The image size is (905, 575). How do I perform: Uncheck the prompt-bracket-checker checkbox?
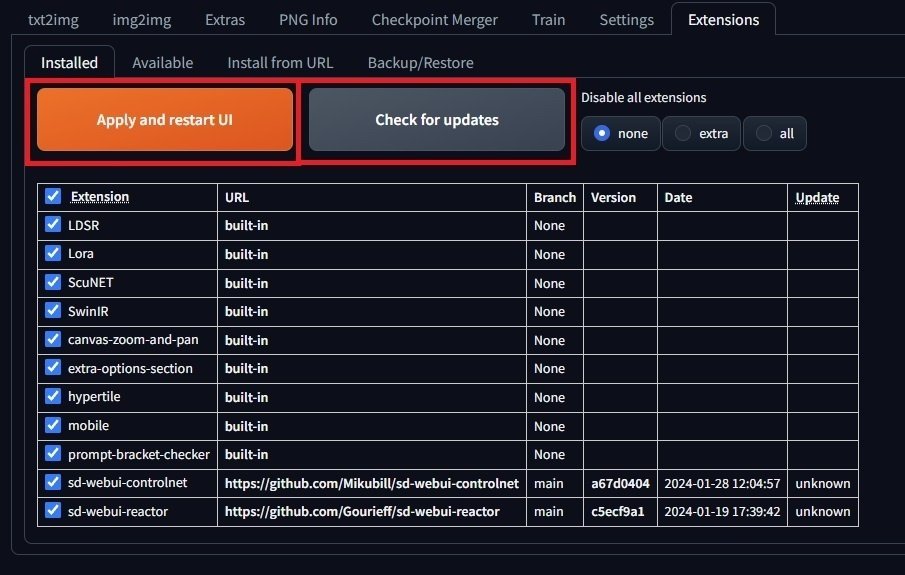53,453
